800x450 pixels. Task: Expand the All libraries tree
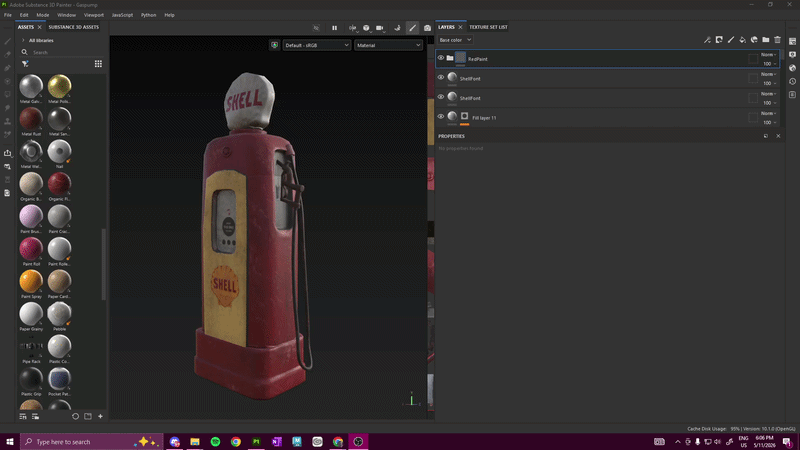pyautogui.click(x=23, y=40)
